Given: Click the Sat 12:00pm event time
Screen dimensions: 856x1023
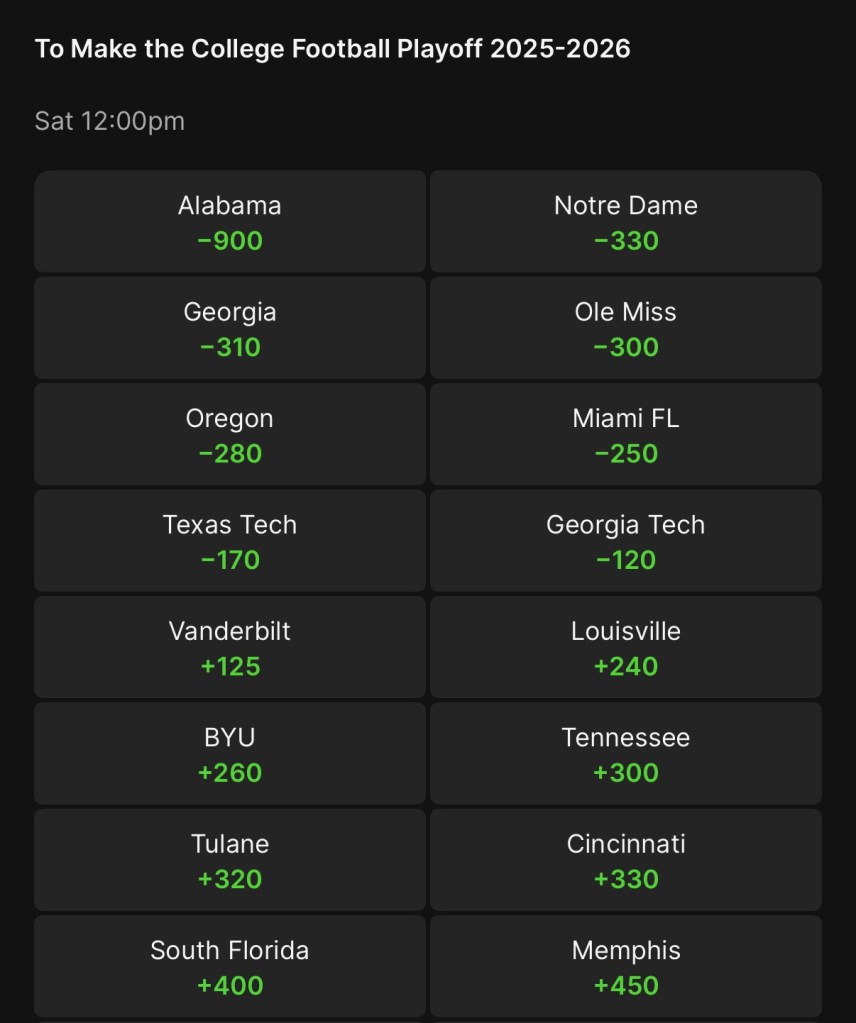Looking at the screenshot, I should 110,122.
